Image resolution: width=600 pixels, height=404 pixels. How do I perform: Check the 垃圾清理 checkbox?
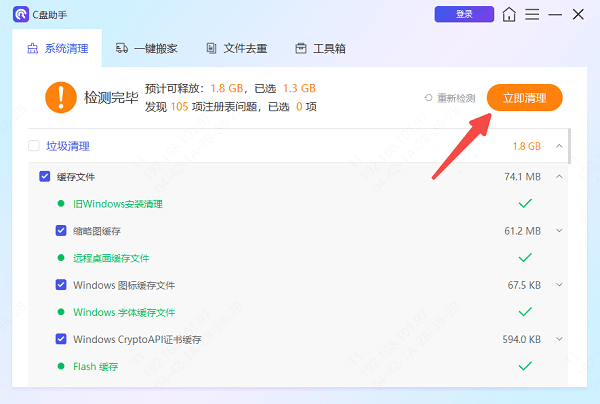pos(34,146)
